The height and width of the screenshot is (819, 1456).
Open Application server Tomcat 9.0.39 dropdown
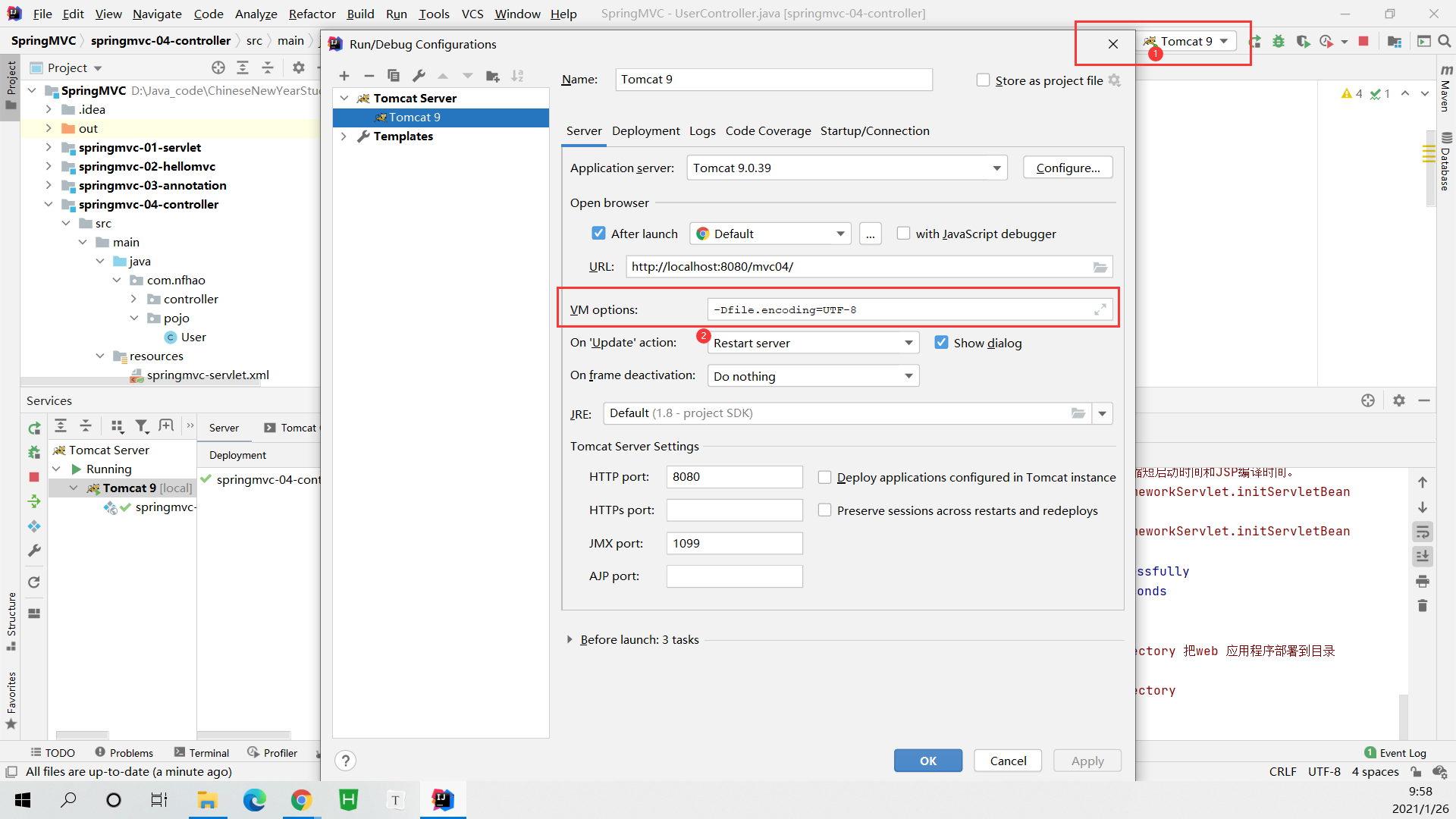coord(847,168)
